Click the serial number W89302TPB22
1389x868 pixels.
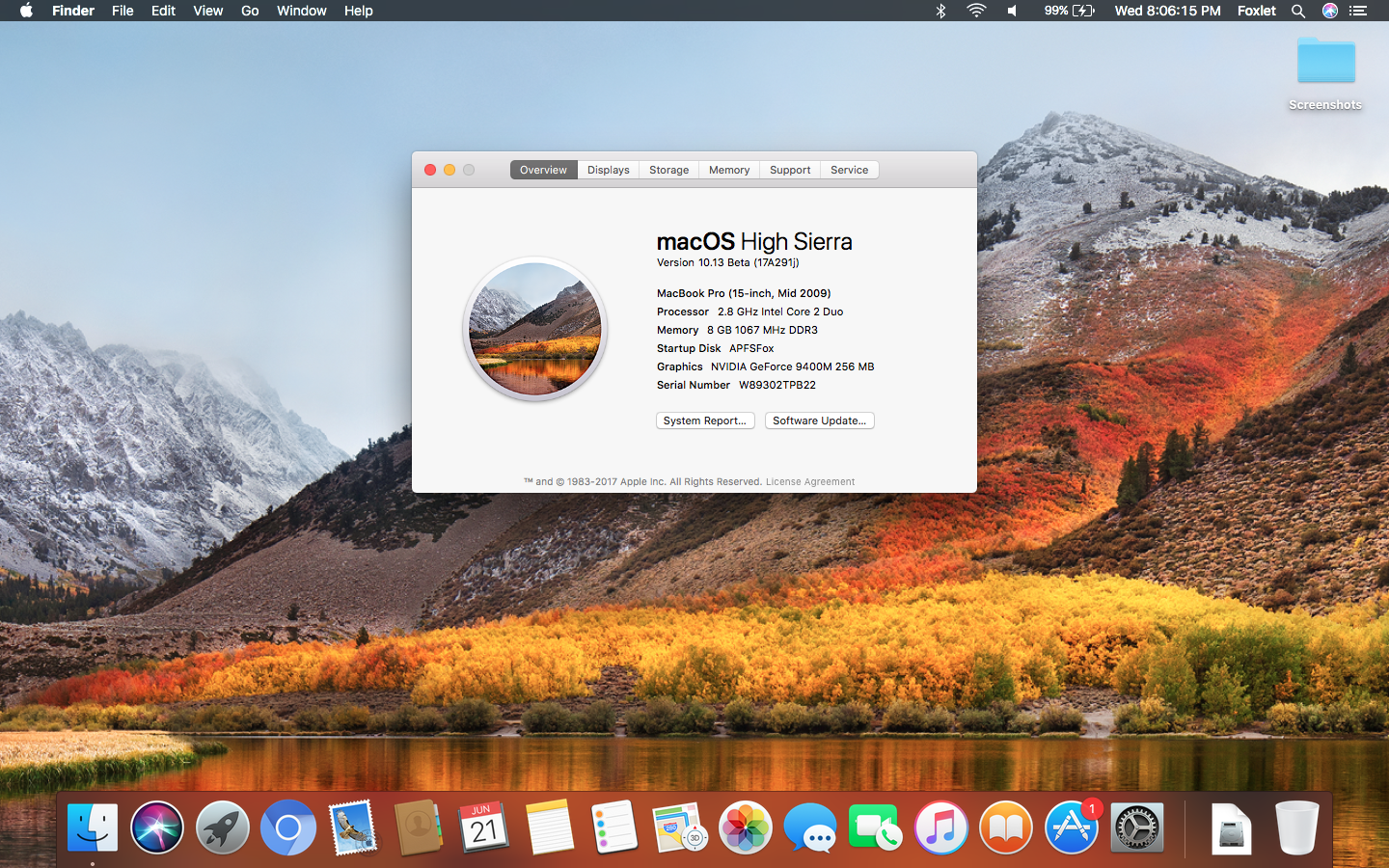[x=777, y=385]
